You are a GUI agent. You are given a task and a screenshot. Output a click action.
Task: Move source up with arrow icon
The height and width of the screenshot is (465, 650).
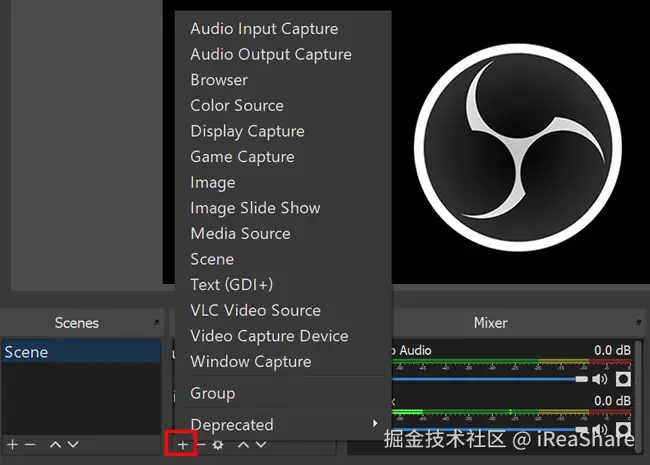(x=243, y=445)
